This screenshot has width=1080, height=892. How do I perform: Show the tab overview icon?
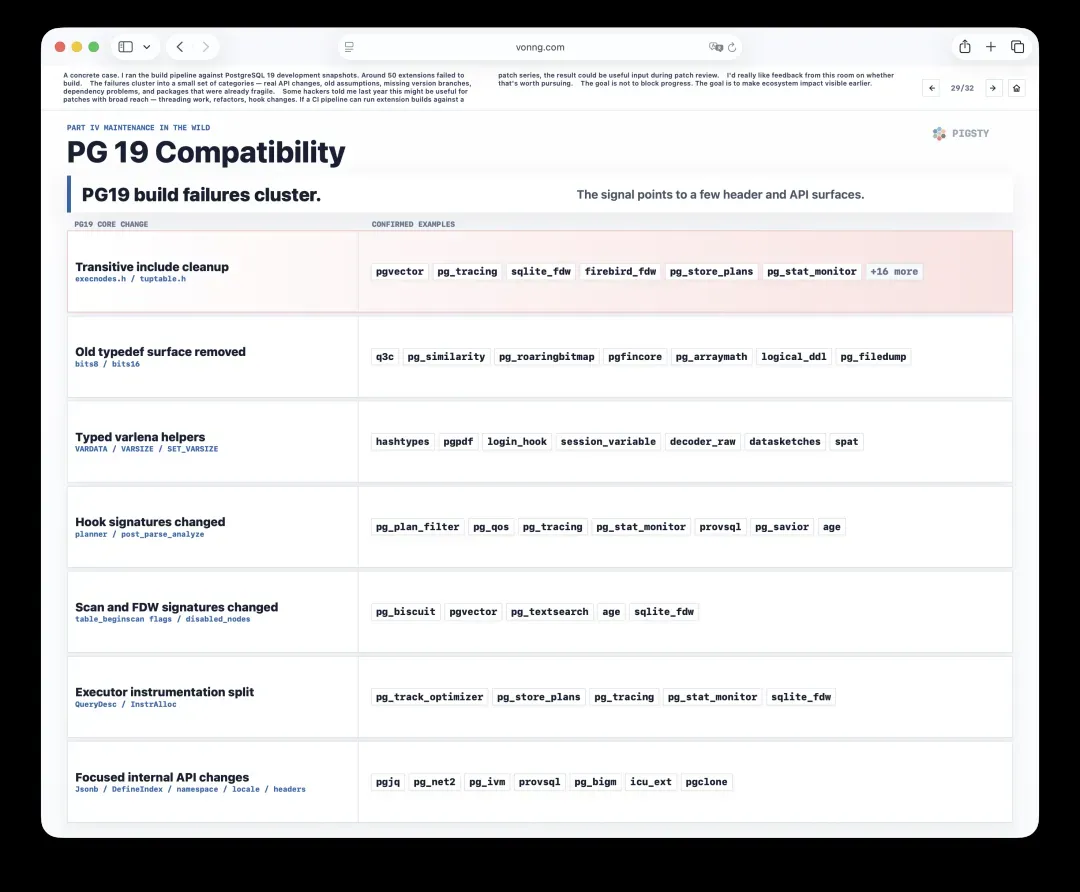(1017, 46)
